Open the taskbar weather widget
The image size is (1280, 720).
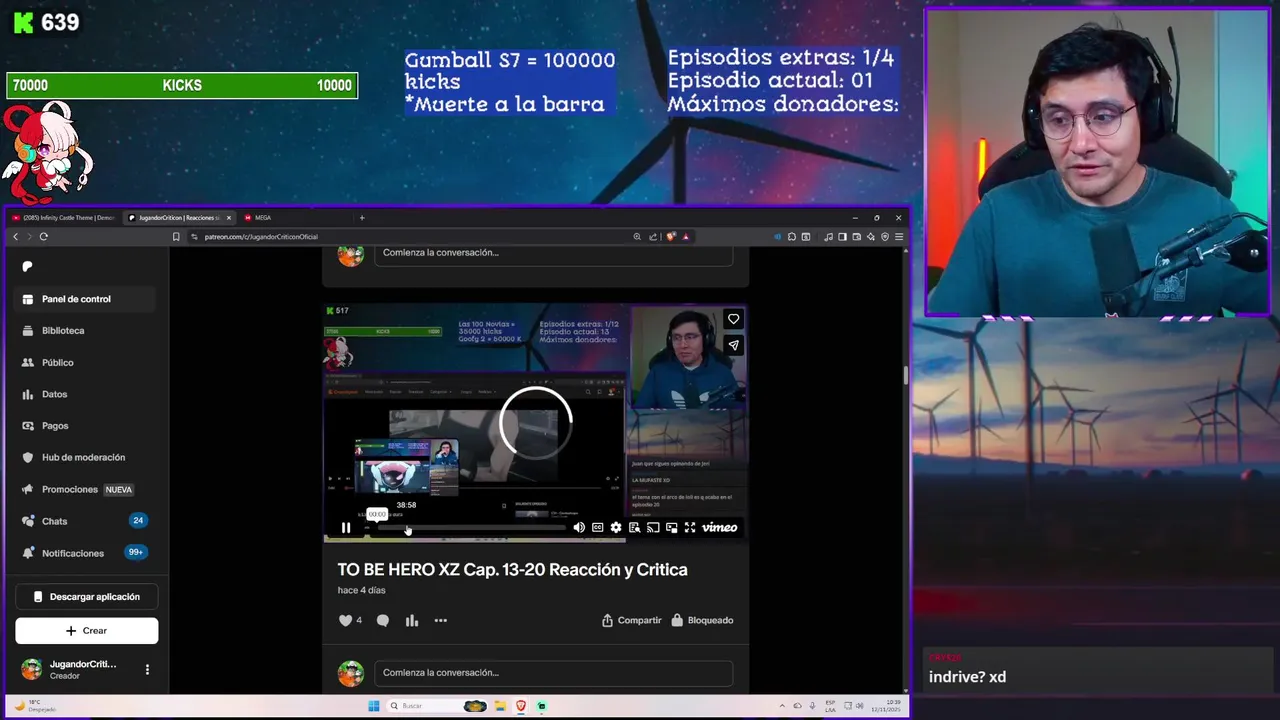34,706
